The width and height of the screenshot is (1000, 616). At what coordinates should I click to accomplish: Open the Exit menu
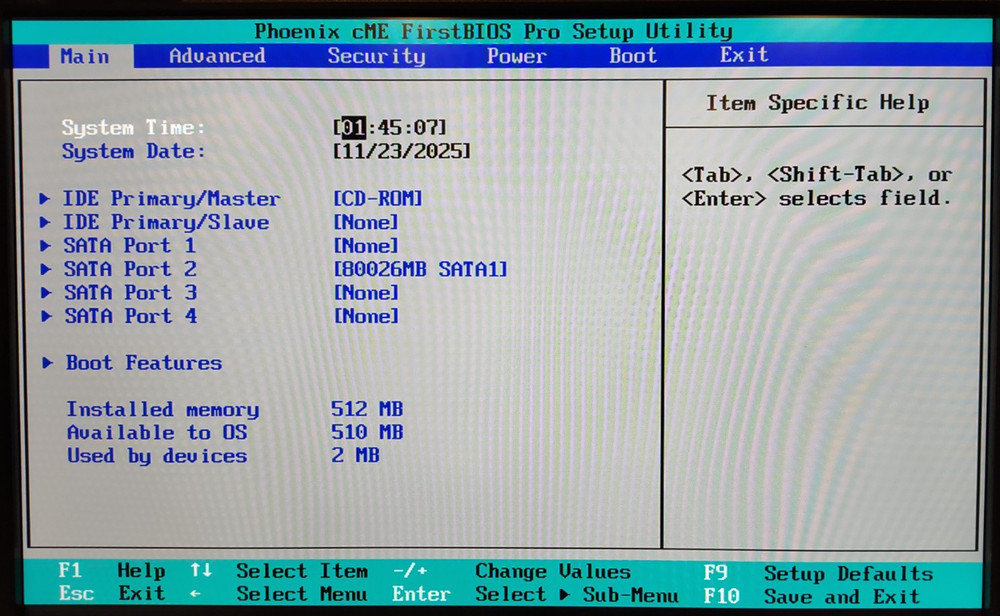coord(743,55)
